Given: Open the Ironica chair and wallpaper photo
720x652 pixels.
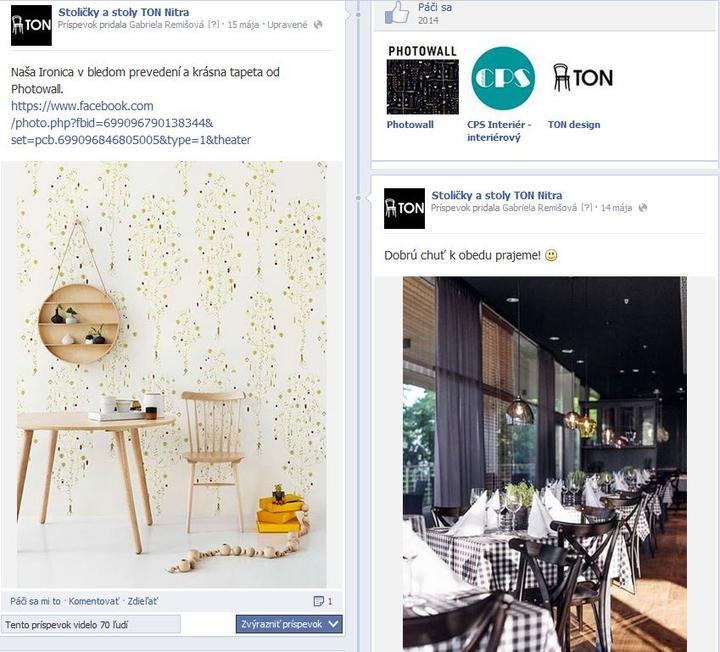Looking at the screenshot, I should (172, 374).
